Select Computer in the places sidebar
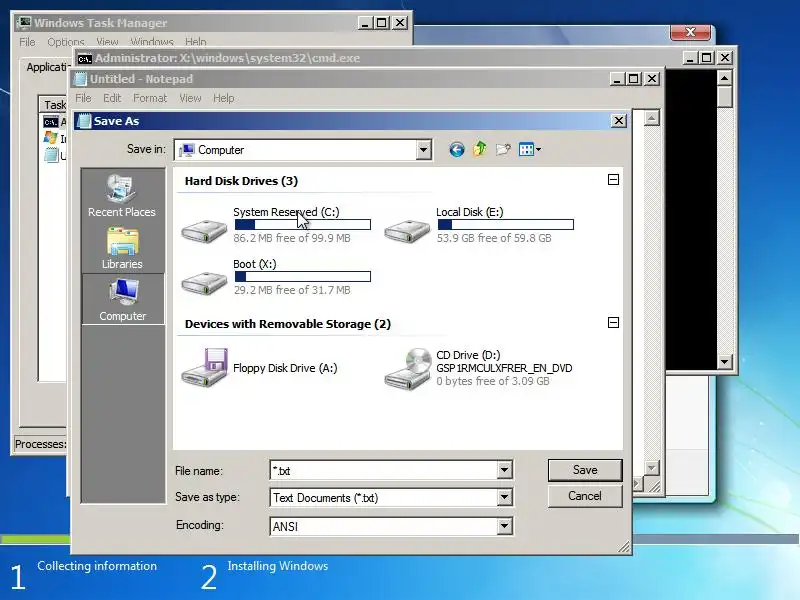 coord(123,299)
